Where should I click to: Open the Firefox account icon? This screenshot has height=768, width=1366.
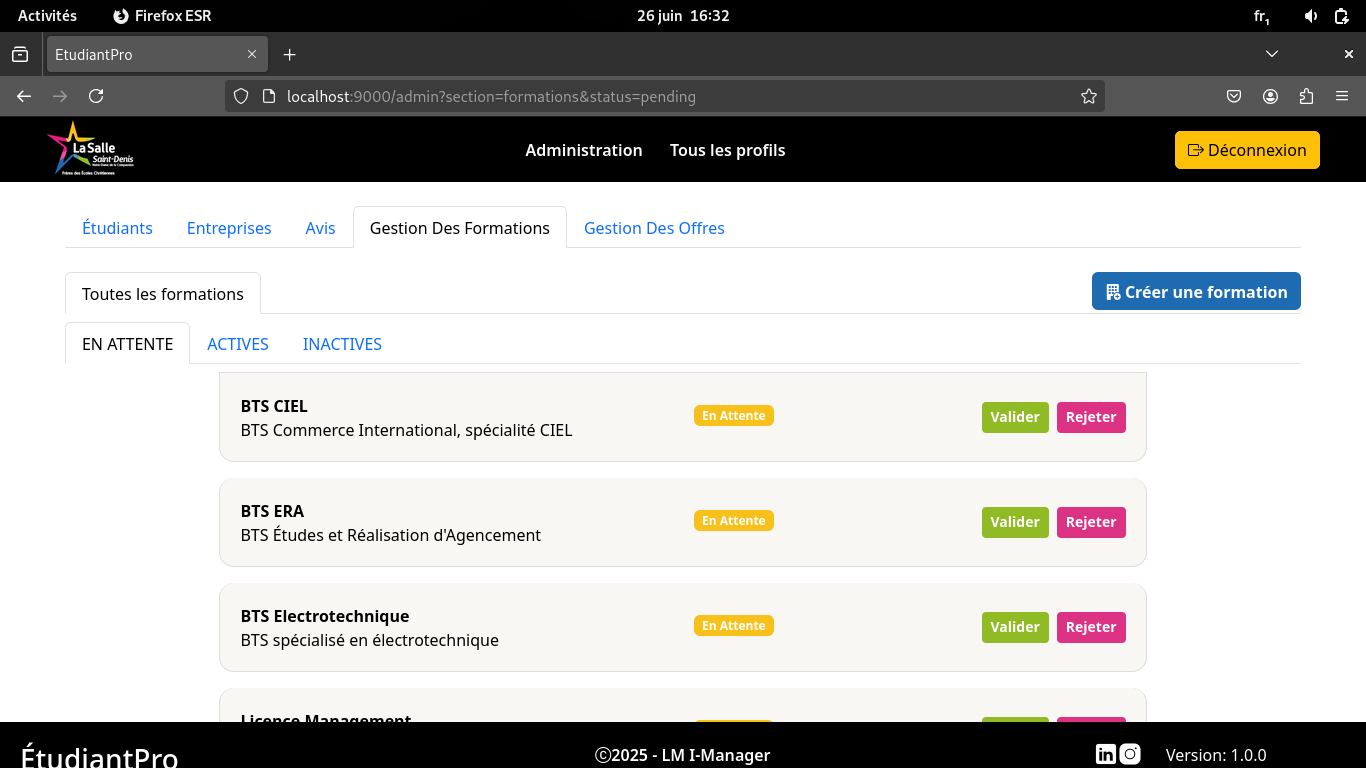click(1270, 97)
